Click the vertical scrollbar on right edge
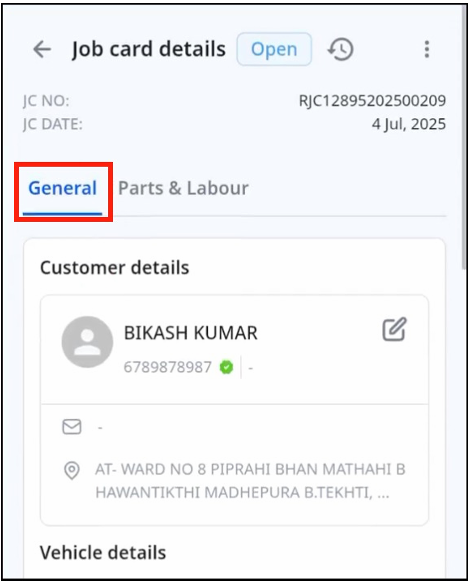 point(464,138)
